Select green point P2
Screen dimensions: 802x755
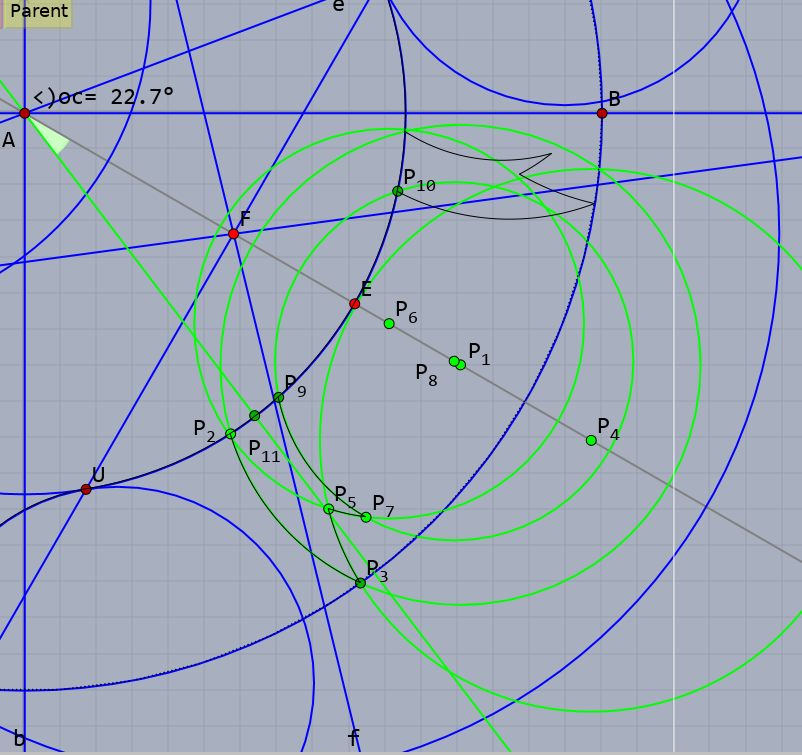tap(231, 434)
